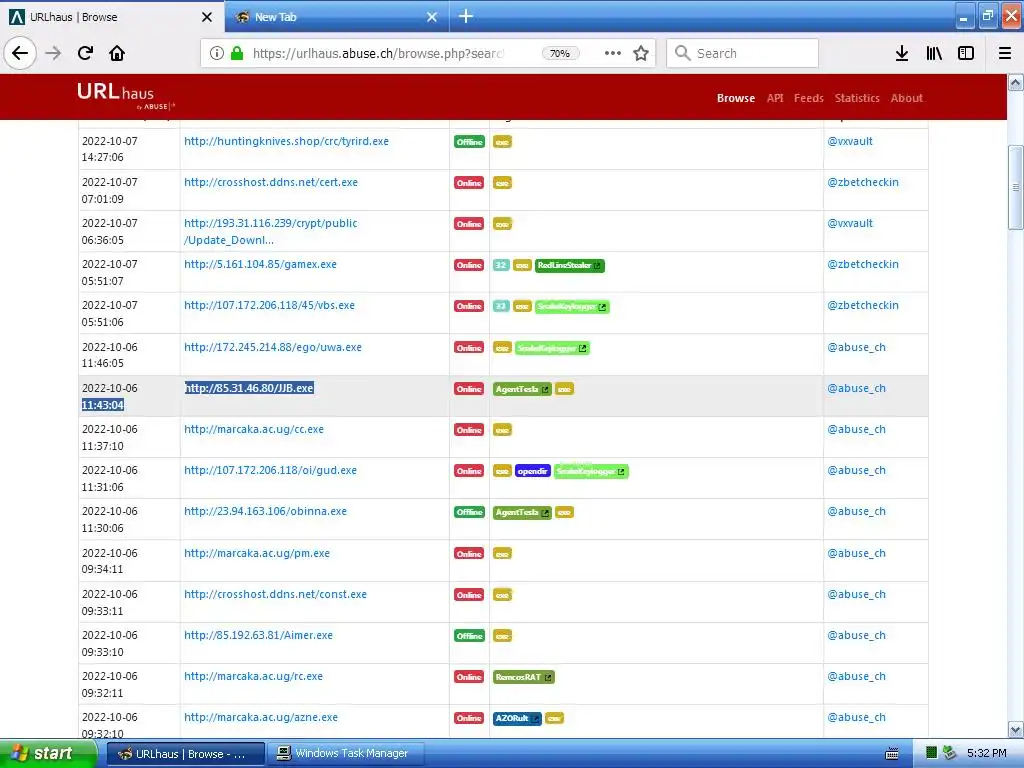The width and height of the screenshot is (1024, 768).
Task: Click timestamp 2022-10-06 11:37:10
Action: pos(109,438)
